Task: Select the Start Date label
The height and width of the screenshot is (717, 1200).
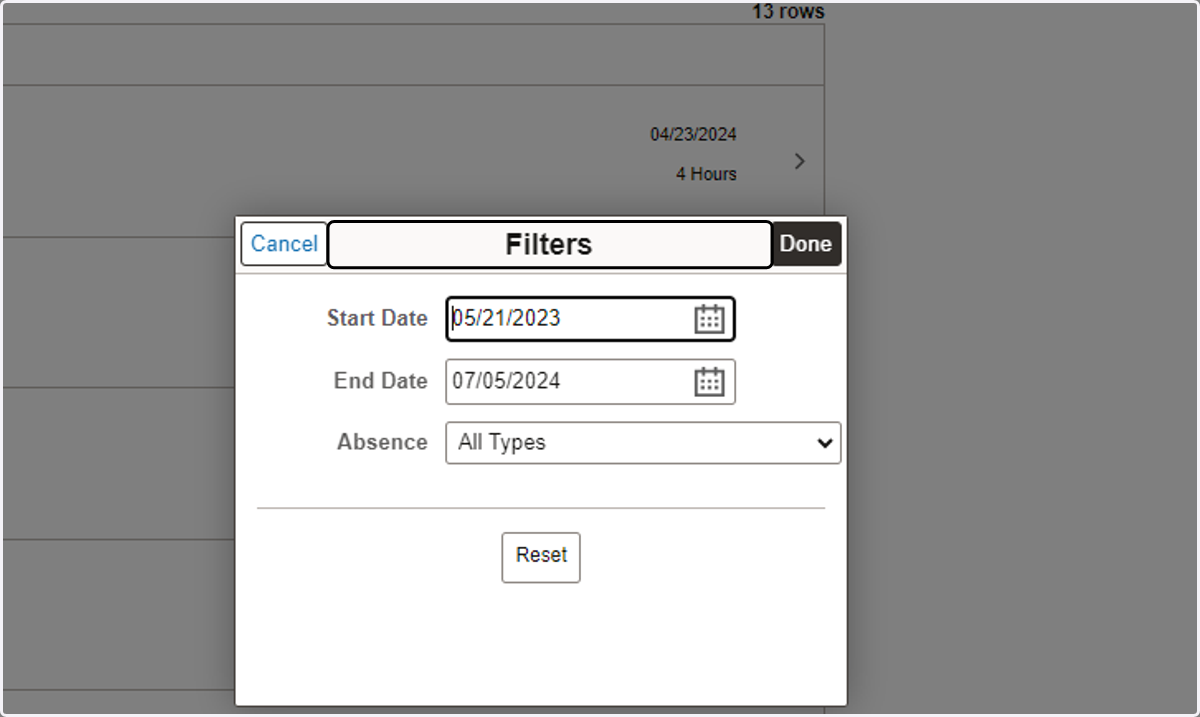Action: tap(377, 319)
